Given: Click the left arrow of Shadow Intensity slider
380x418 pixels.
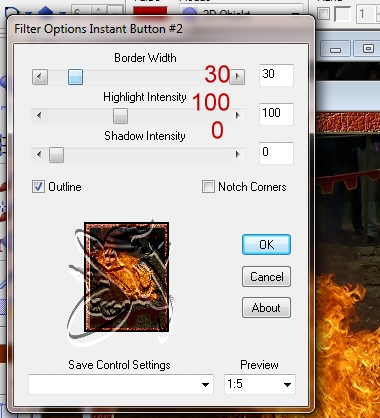Looking at the screenshot, I should click(39, 155).
